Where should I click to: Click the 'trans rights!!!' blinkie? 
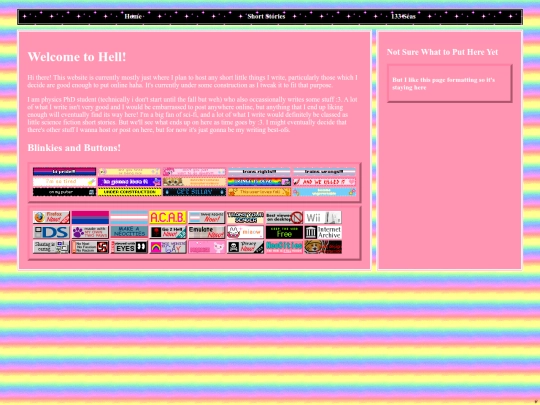(x=259, y=172)
